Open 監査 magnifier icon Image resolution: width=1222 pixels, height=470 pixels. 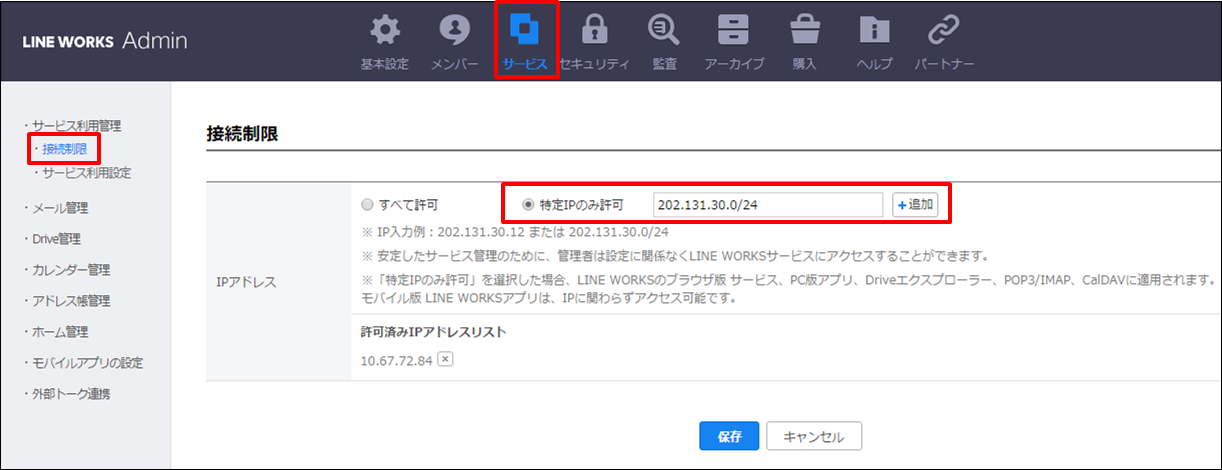point(664,32)
